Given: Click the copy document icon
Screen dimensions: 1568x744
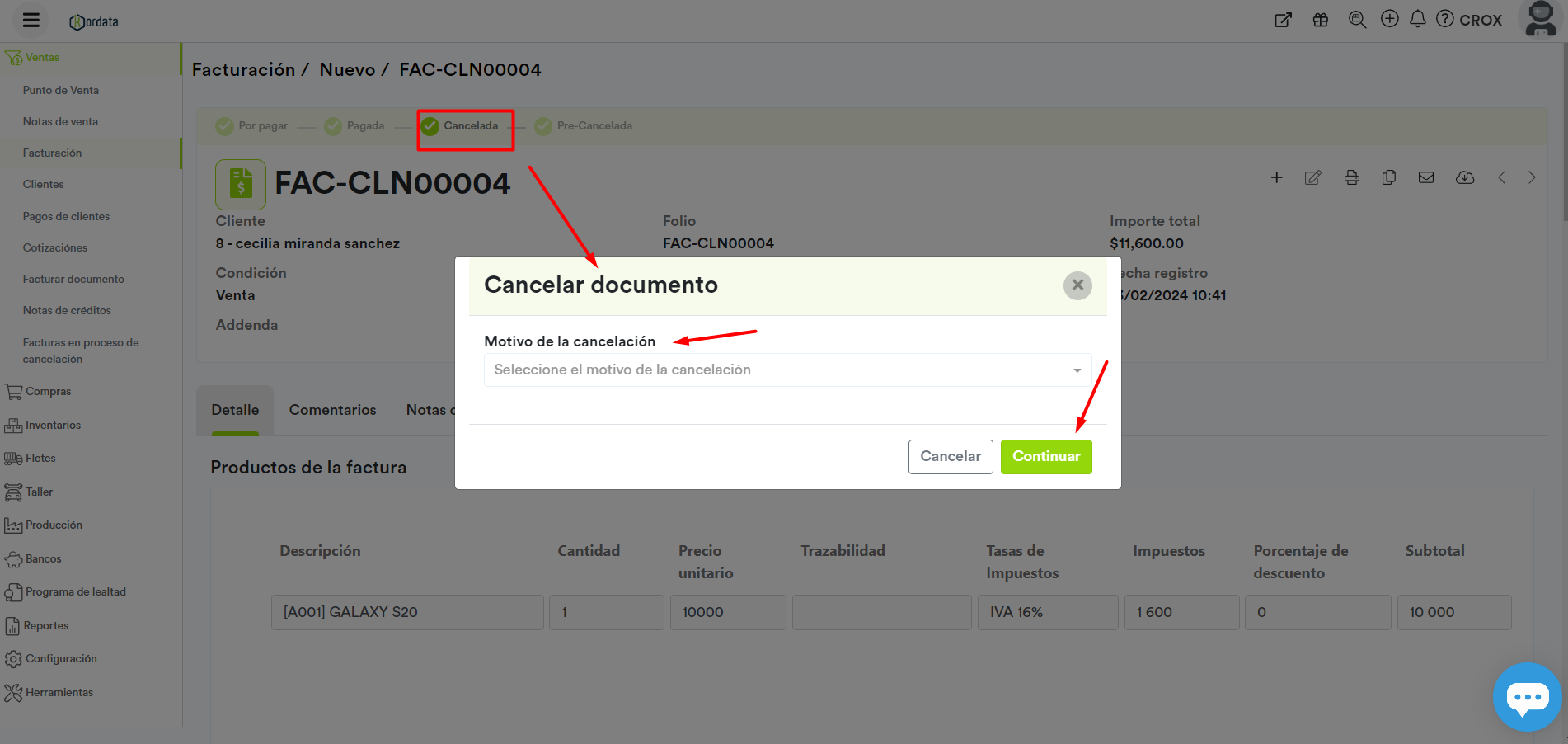Looking at the screenshot, I should pos(1388,177).
